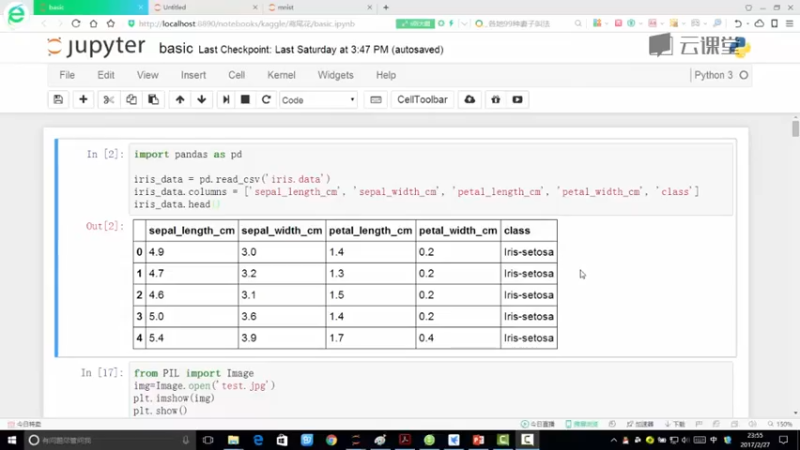Open cell type Code dropdown
Screen dimensions: 800x450
click(x=318, y=100)
